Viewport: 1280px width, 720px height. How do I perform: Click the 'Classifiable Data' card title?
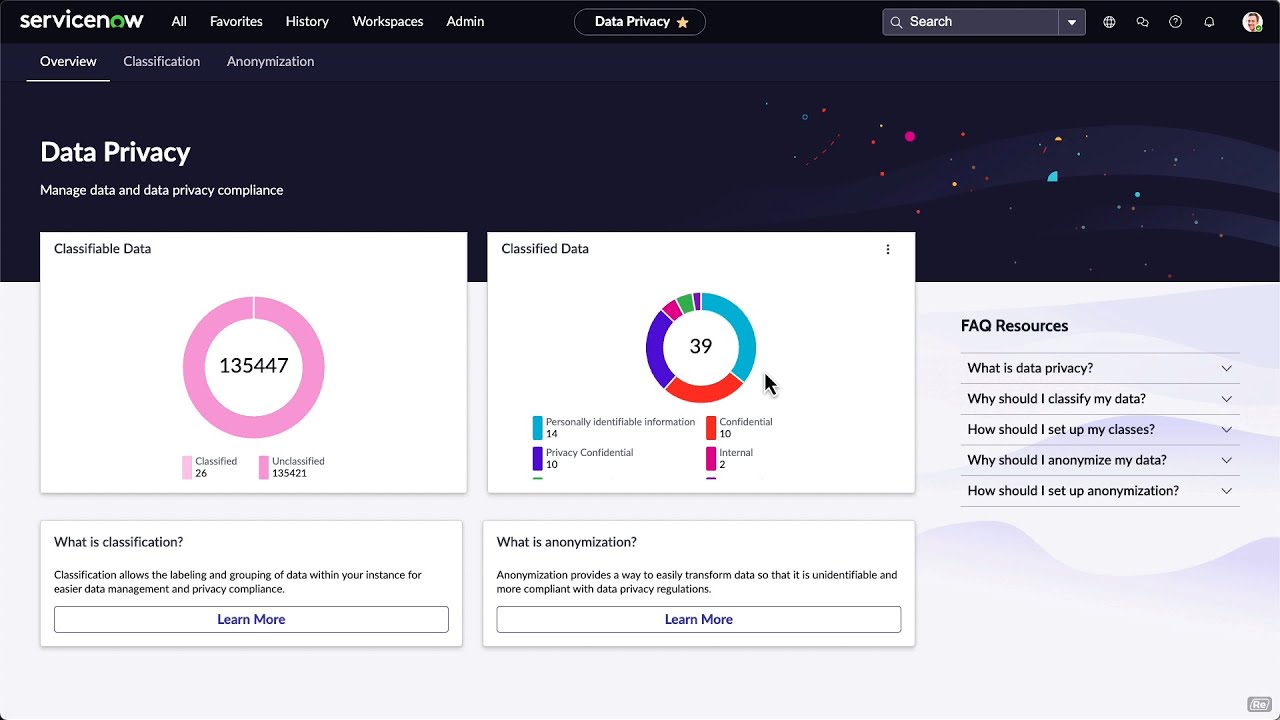[102, 249]
